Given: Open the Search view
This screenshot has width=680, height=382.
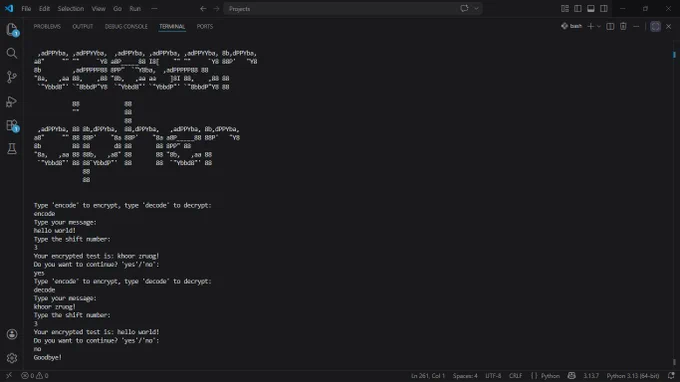Looking at the screenshot, I should tap(12, 53).
